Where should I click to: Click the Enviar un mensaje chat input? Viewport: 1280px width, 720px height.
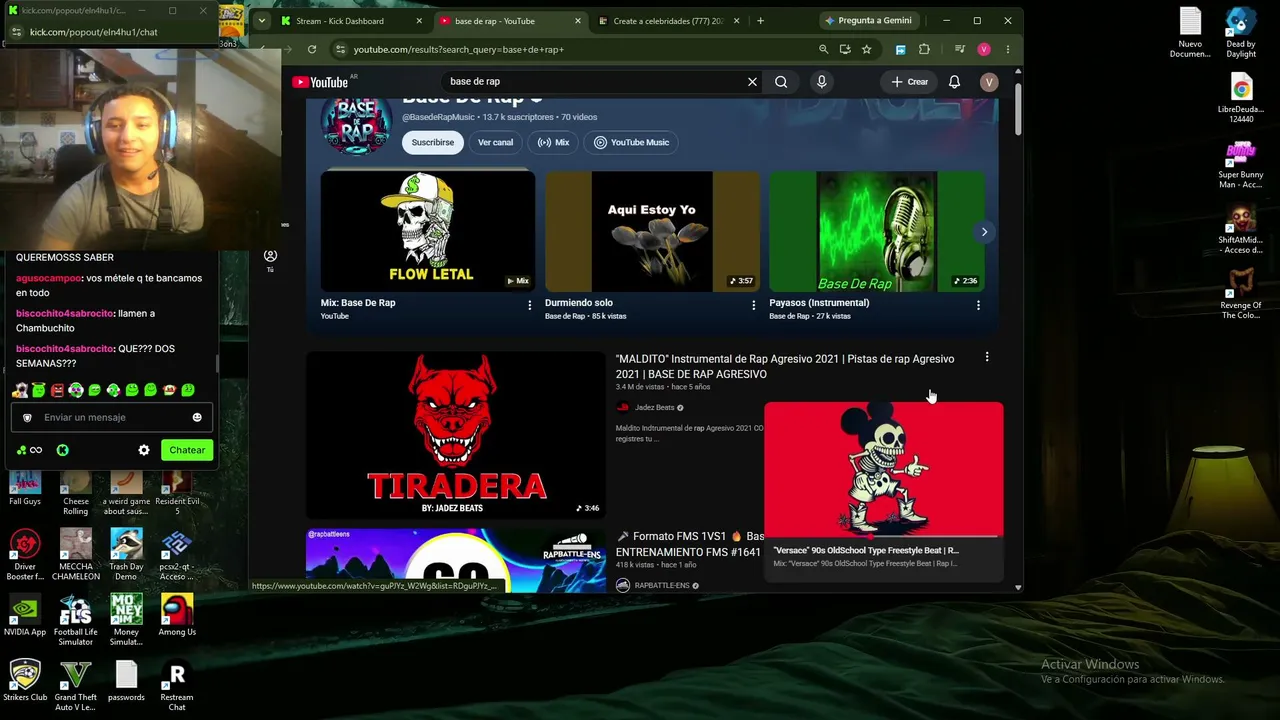click(x=112, y=417)
